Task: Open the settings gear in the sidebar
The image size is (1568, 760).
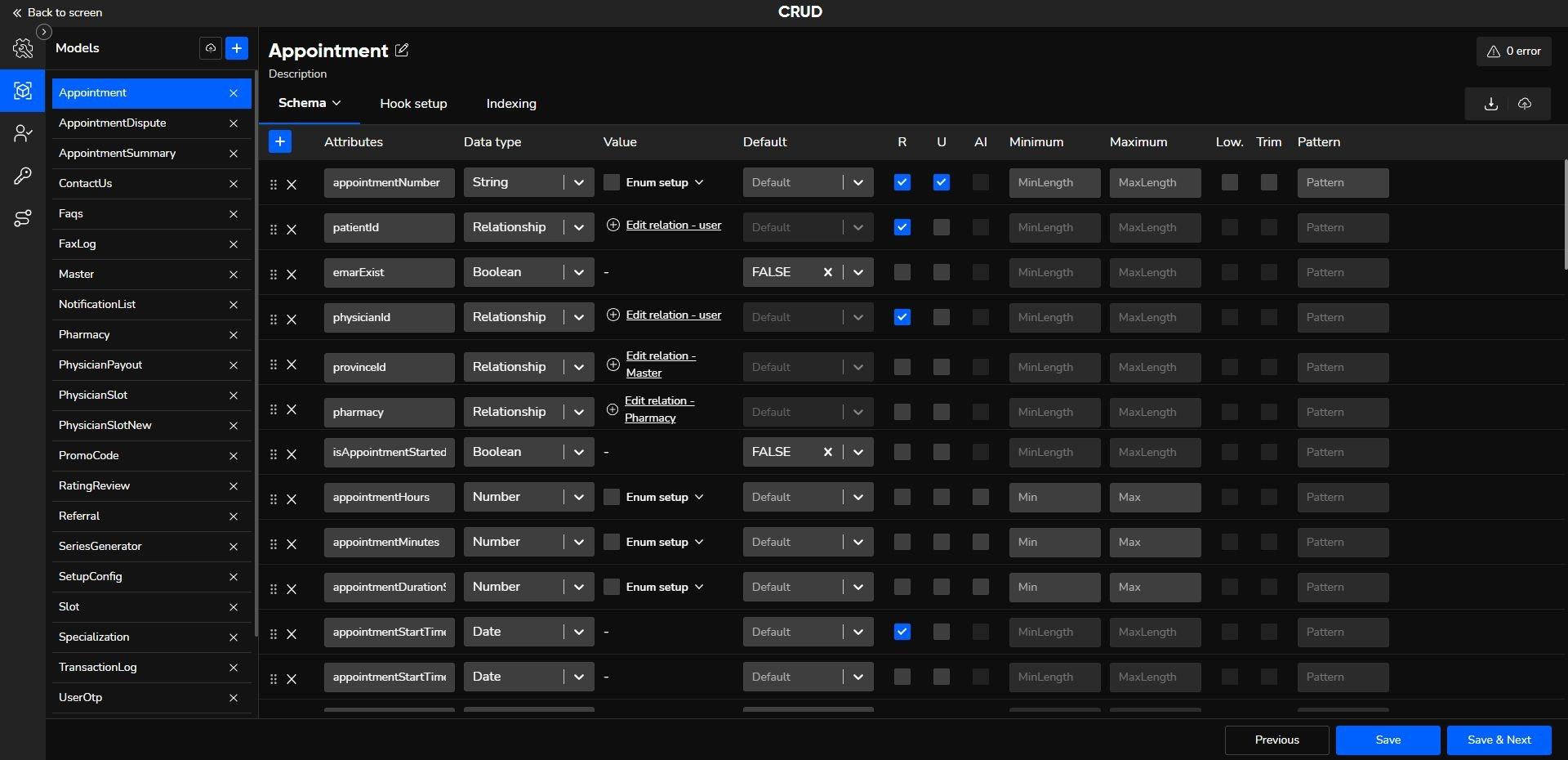Action: [23, 48]
